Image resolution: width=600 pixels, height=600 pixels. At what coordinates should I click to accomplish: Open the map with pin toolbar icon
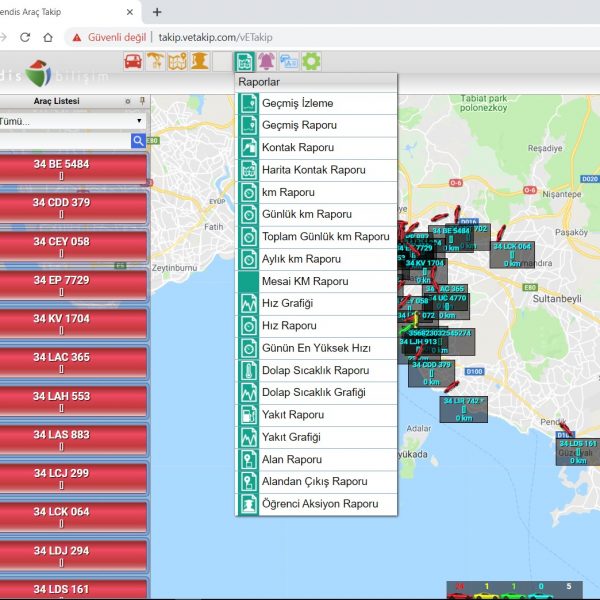click(178, 61)
